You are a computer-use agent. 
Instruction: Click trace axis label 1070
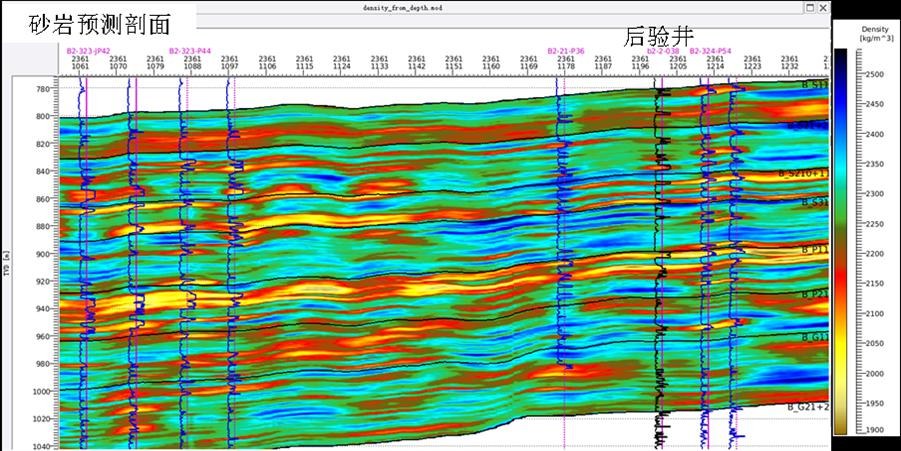pyautogui.click(x=118, y=66)
